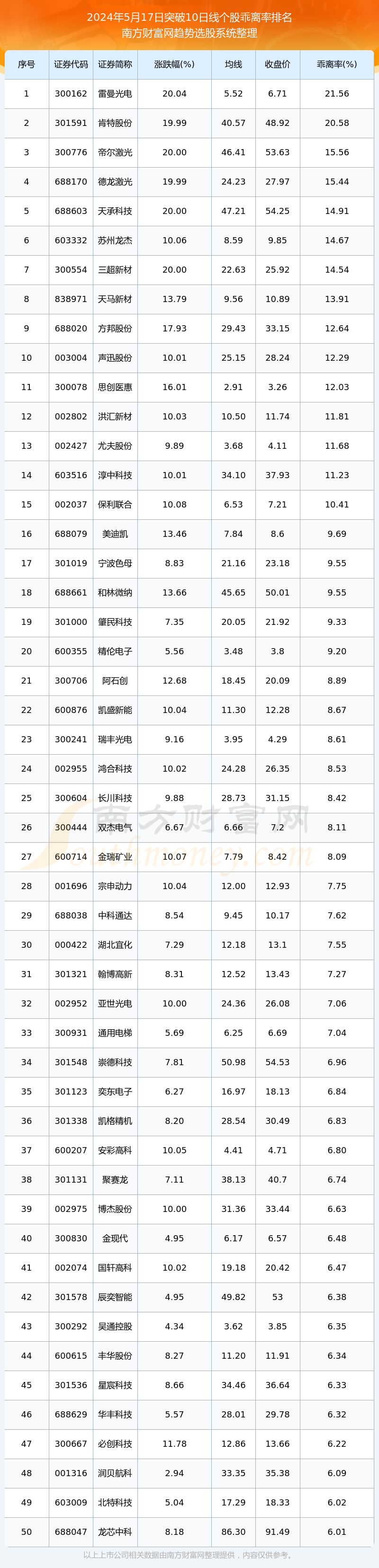379x1568 pixels.
Task: Click the 序号 column header
Action: (26, 64)
